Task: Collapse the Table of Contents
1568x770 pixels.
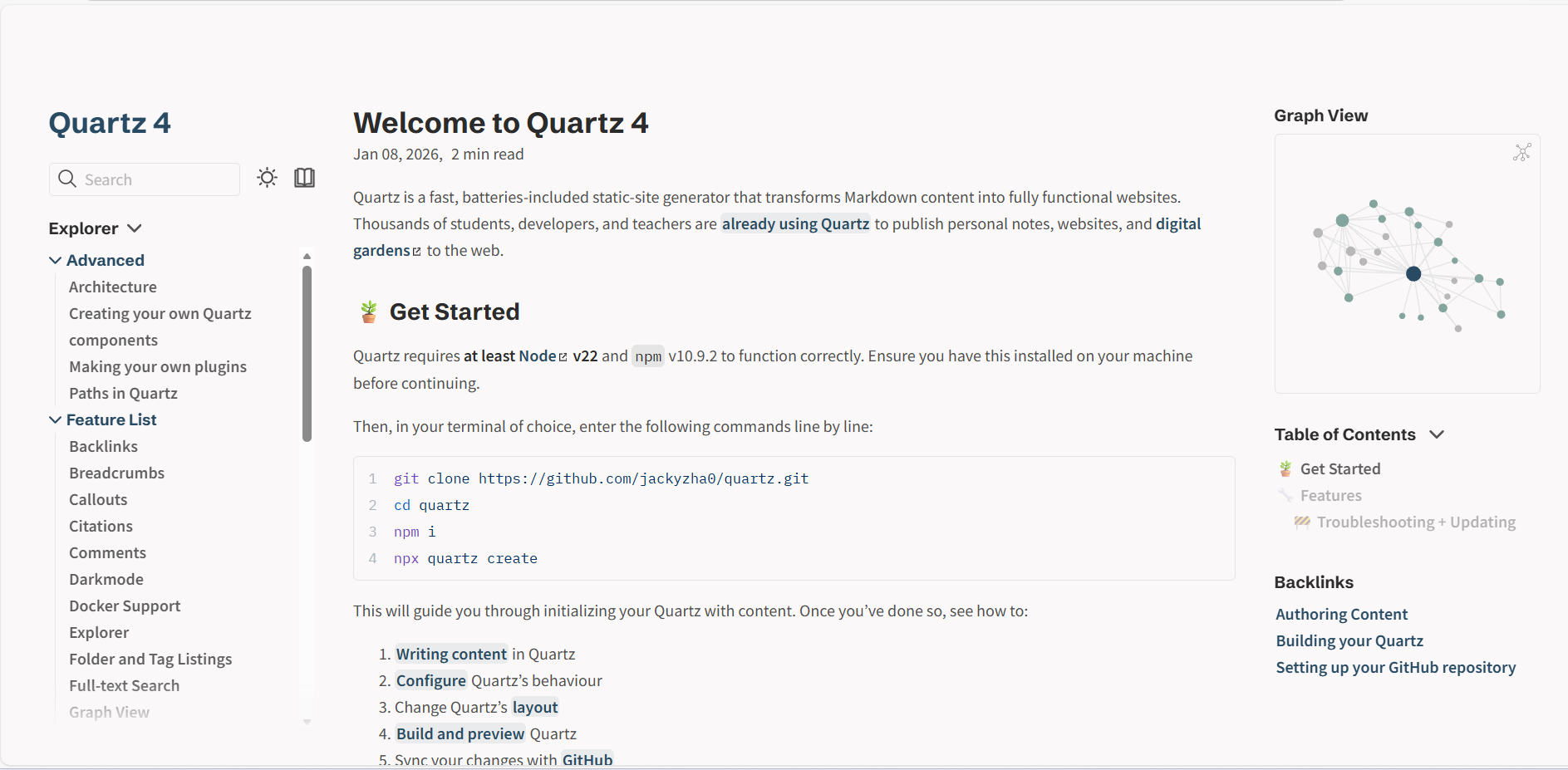Action: tap(1437, 434)
